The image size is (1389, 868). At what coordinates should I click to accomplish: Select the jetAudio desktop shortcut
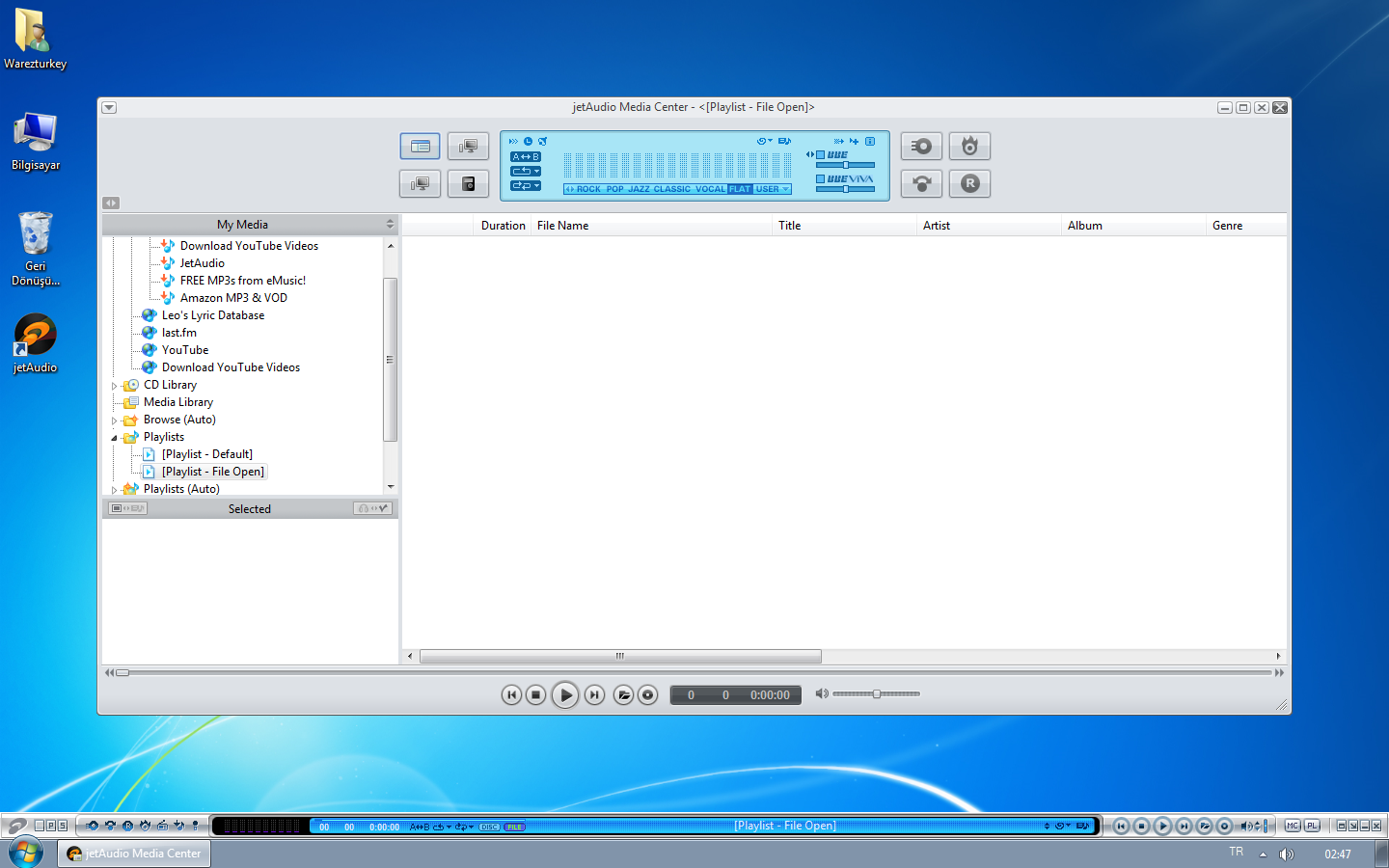(36, 343)
